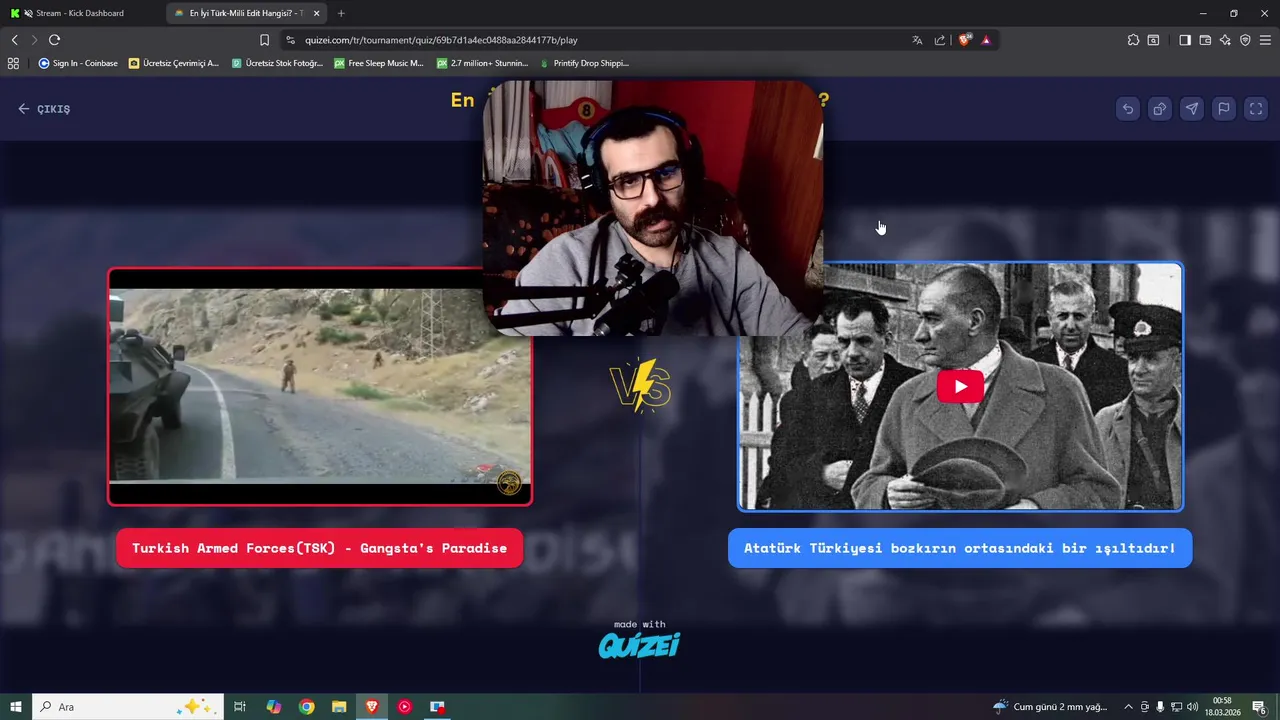
Task: Click the Ara taskbar search box
Action: 128,707
